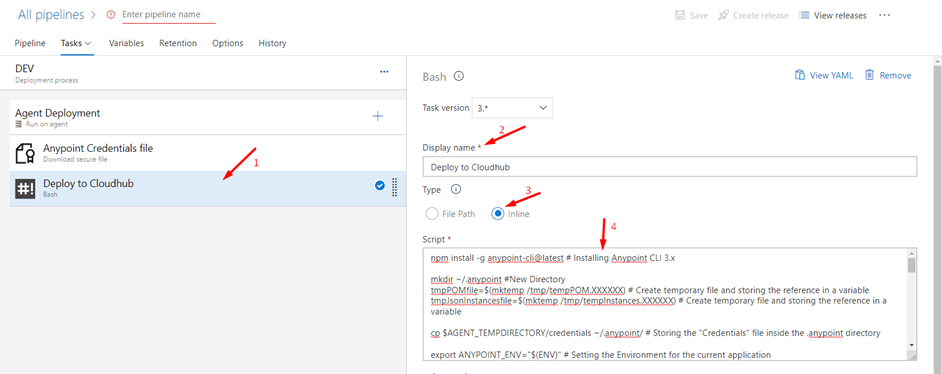Click the Run on agent server icon
942x374 pixels.
[x=19, y=124]
